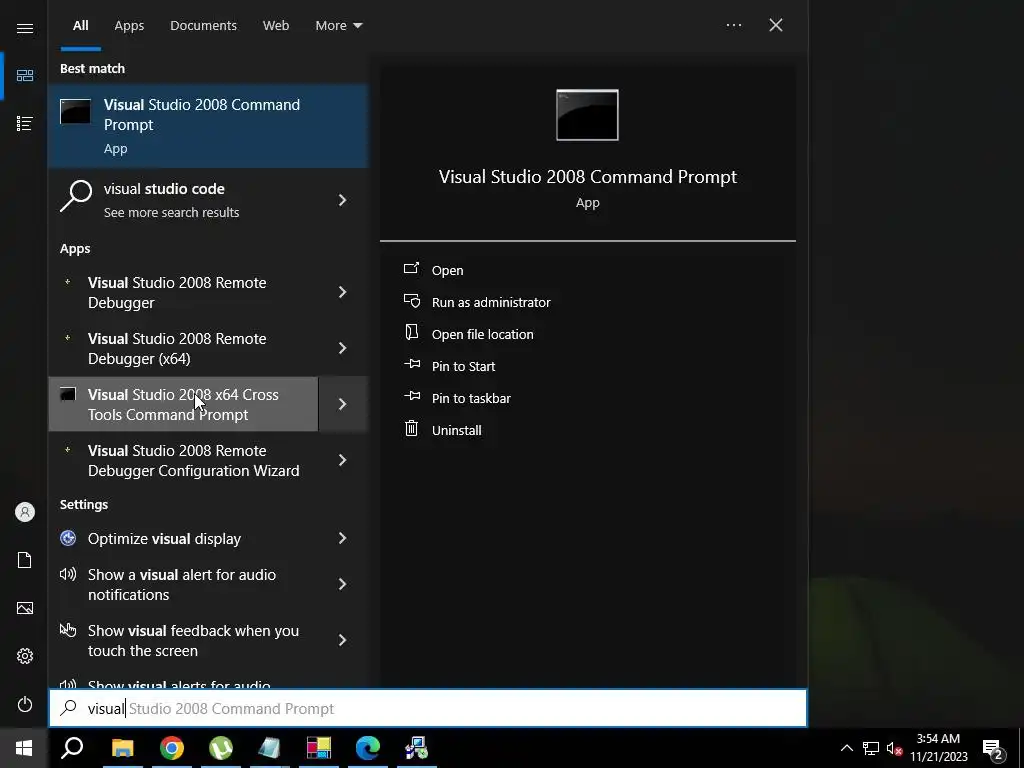The image size is (1024, 768).
Task: Select the all apps list icon
Action: pyautogui.click(x=25, y=123)
